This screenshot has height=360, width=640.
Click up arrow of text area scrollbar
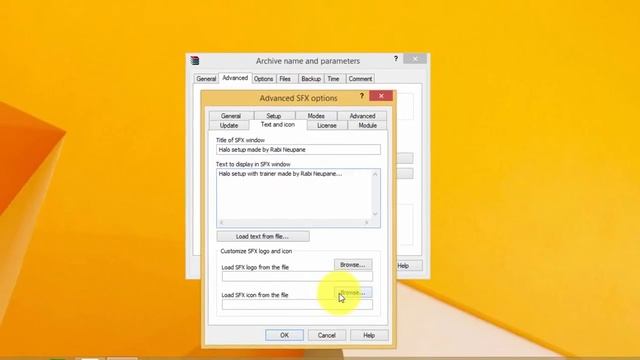[375, 174]
